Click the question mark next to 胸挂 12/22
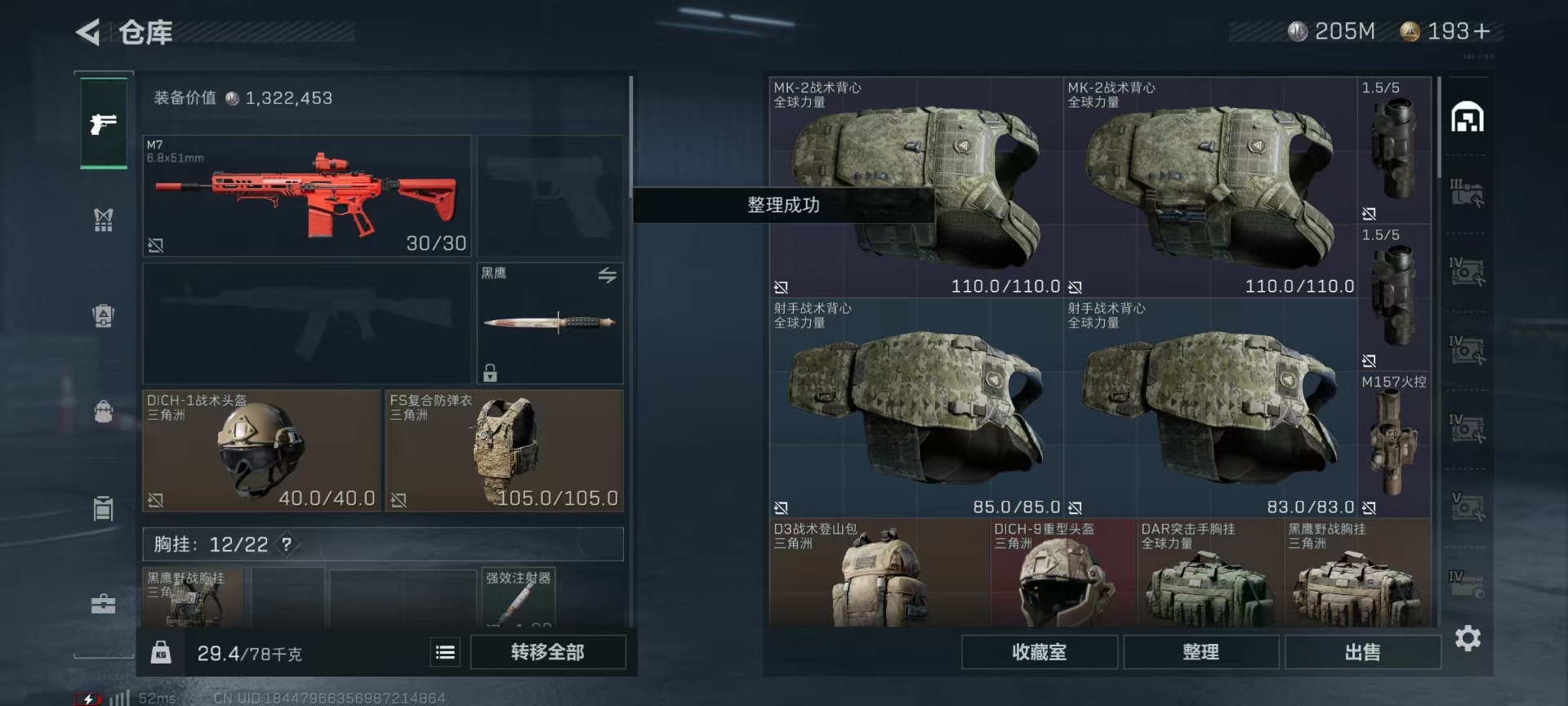 tap(287, 544)
